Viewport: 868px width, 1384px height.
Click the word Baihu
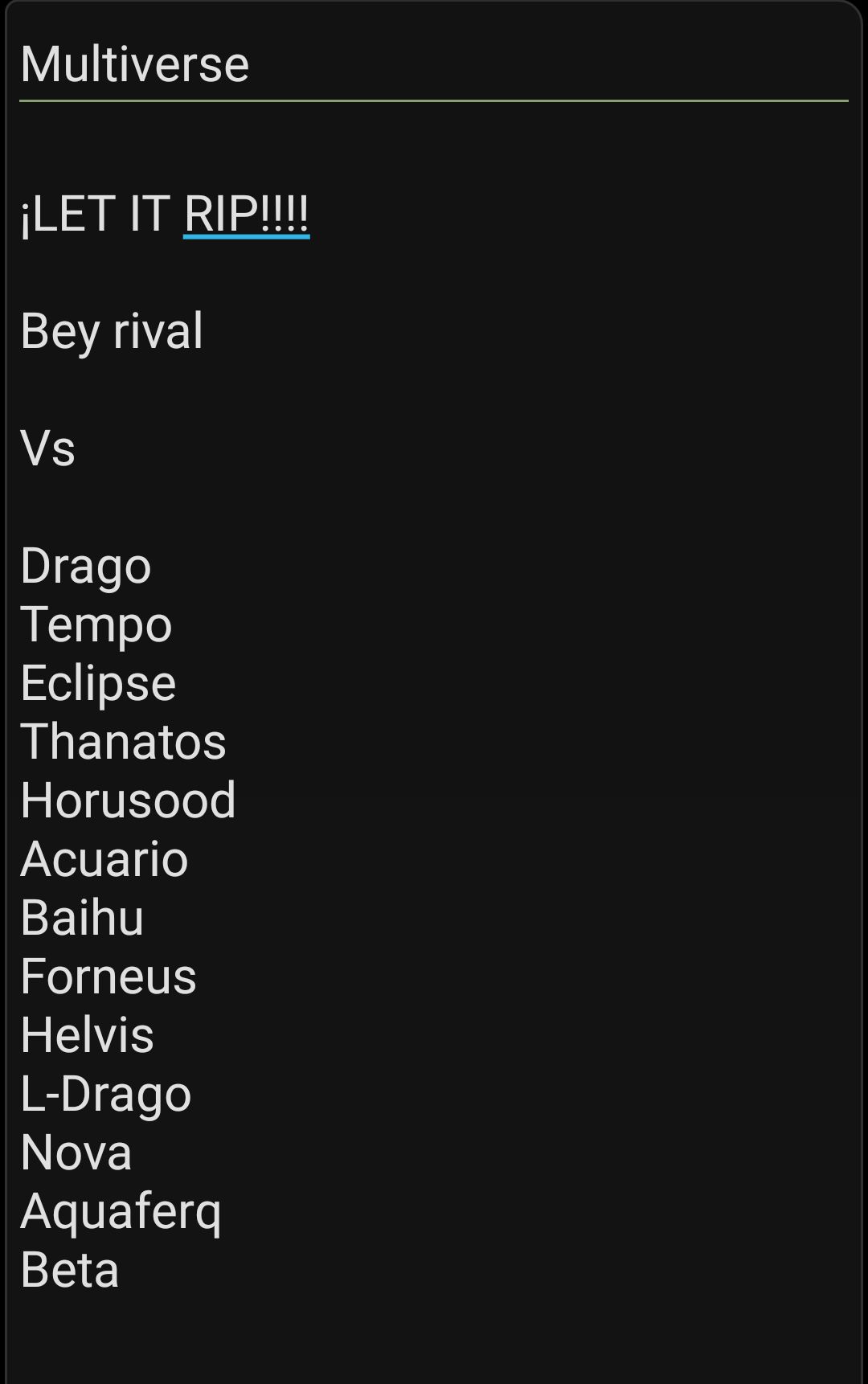click(82, 918)
